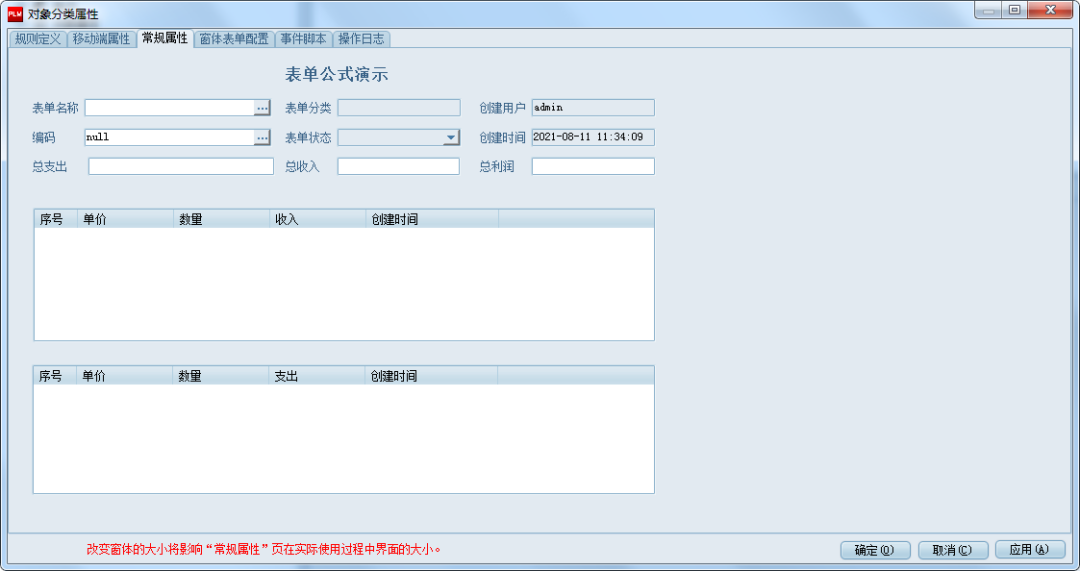Focus the 总利润 input field
This screenshot has width=1080, height=571.
tap(592, 167)
